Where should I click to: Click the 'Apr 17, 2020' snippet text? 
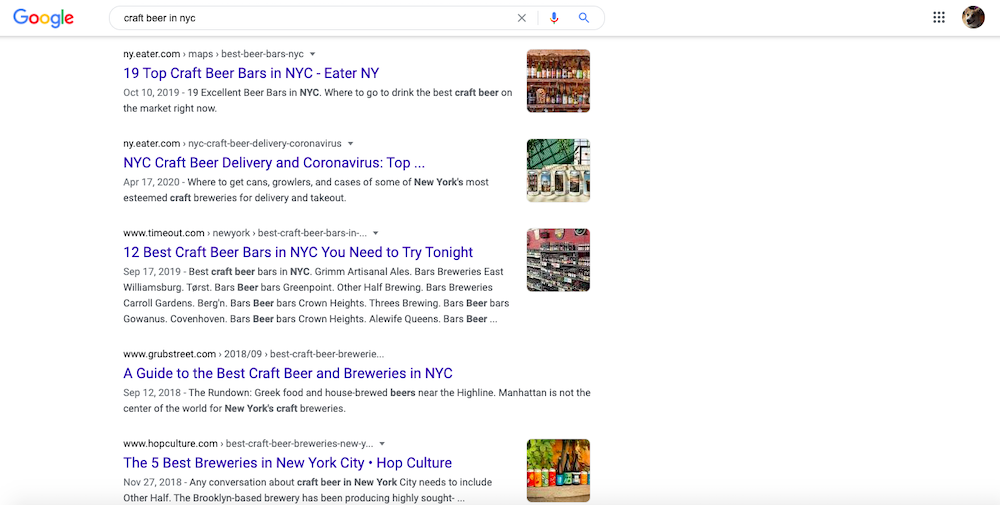point(151,182)
